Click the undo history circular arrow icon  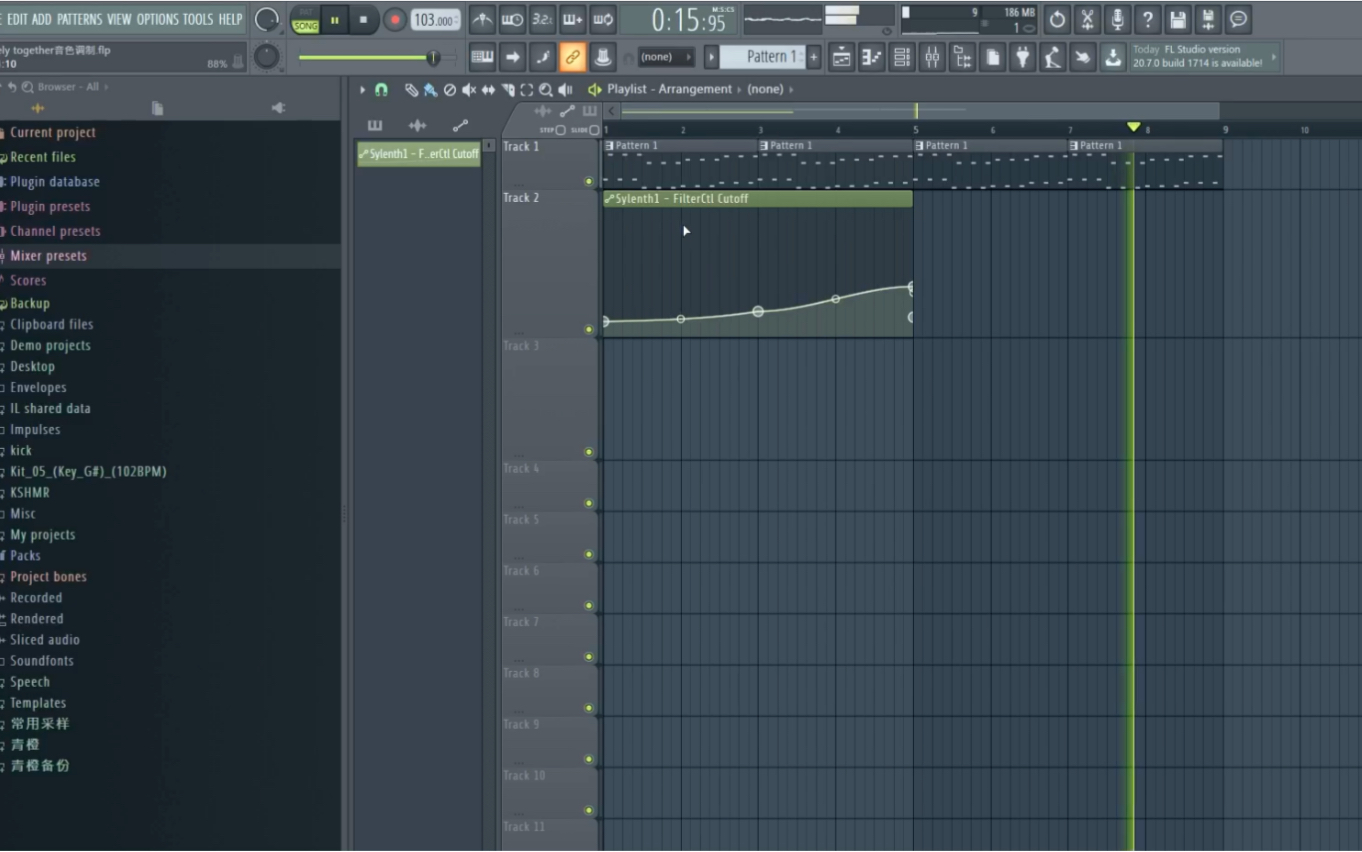(1057, 19)
